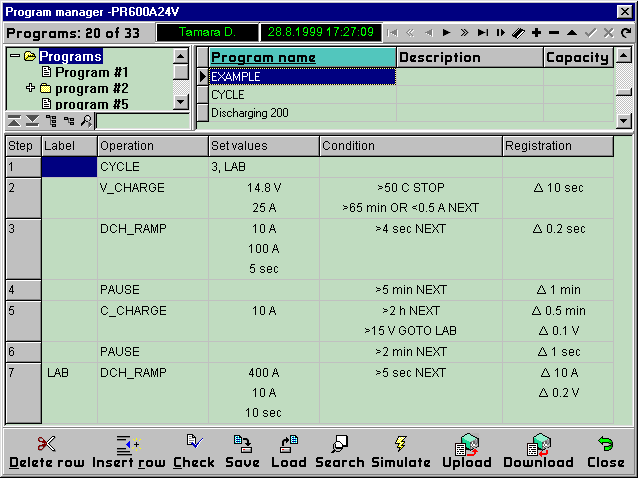Click the plus icon to add record
638x478 pixels.
[536, 33]
